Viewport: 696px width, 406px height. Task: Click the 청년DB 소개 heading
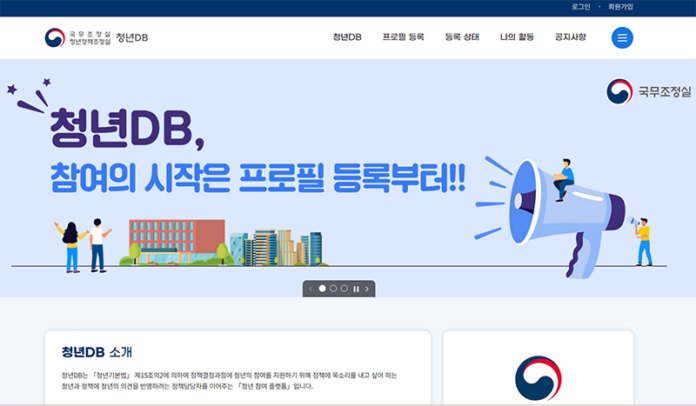click(x=97, y=352)
